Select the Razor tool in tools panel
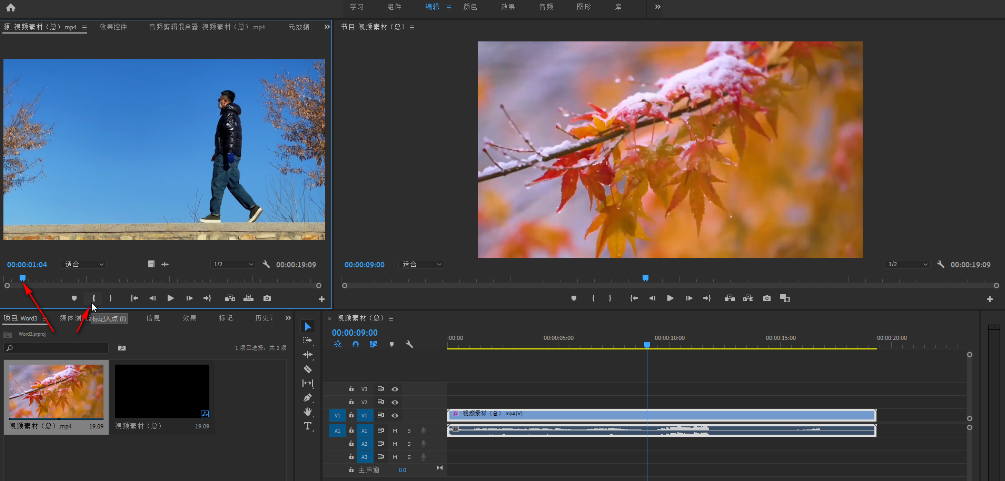 point(308,369)
